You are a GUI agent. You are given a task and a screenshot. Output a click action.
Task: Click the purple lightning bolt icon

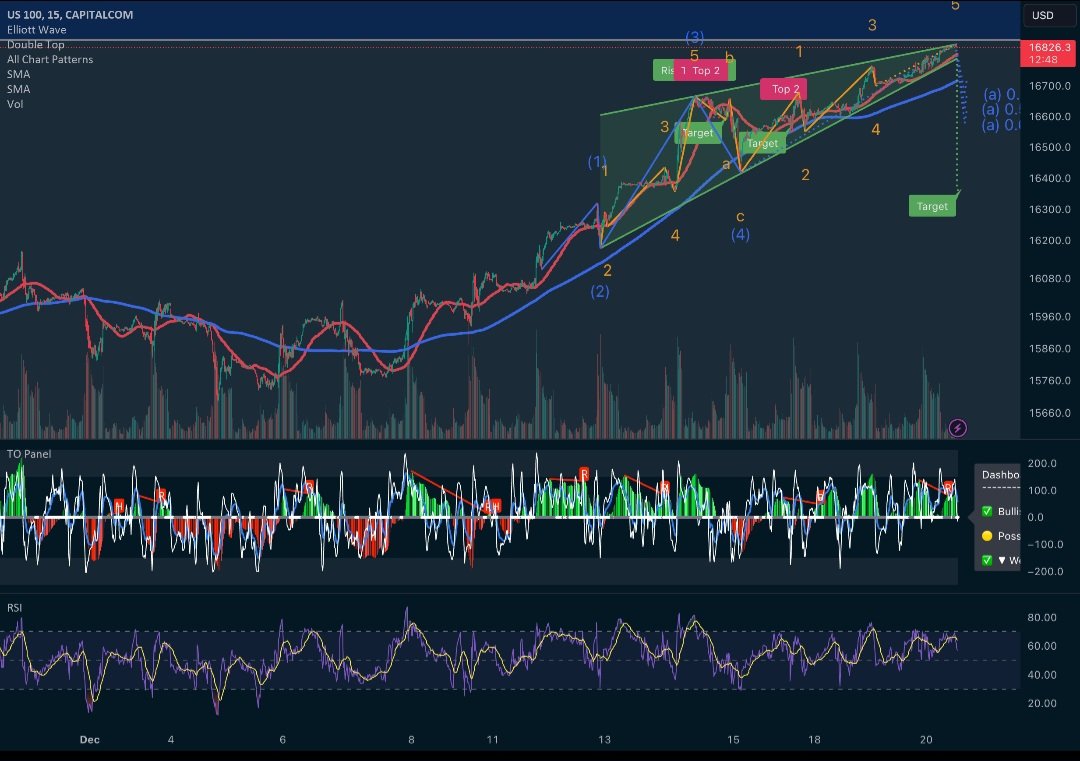pos(957,428)
